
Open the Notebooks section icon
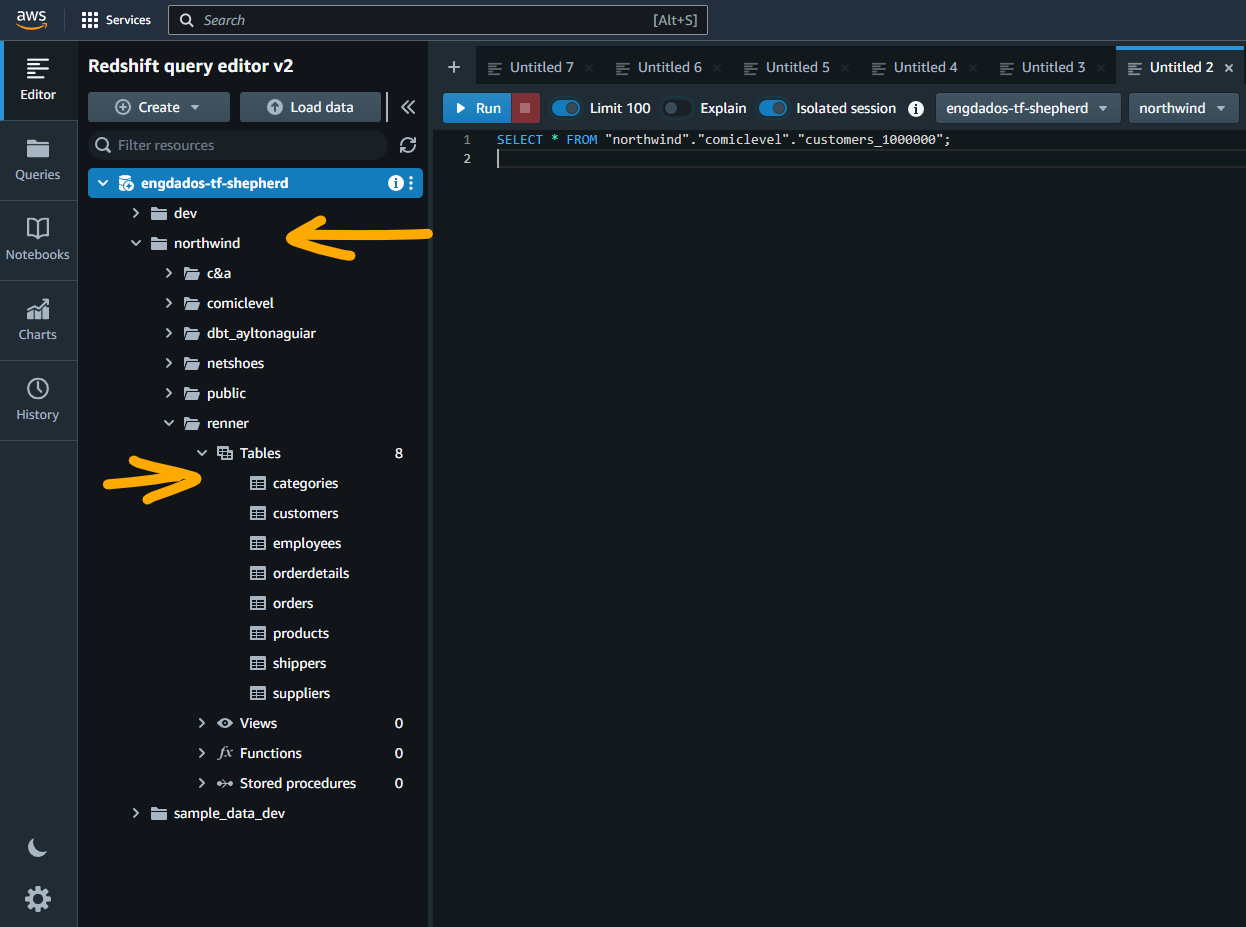(x=38, y=240)
